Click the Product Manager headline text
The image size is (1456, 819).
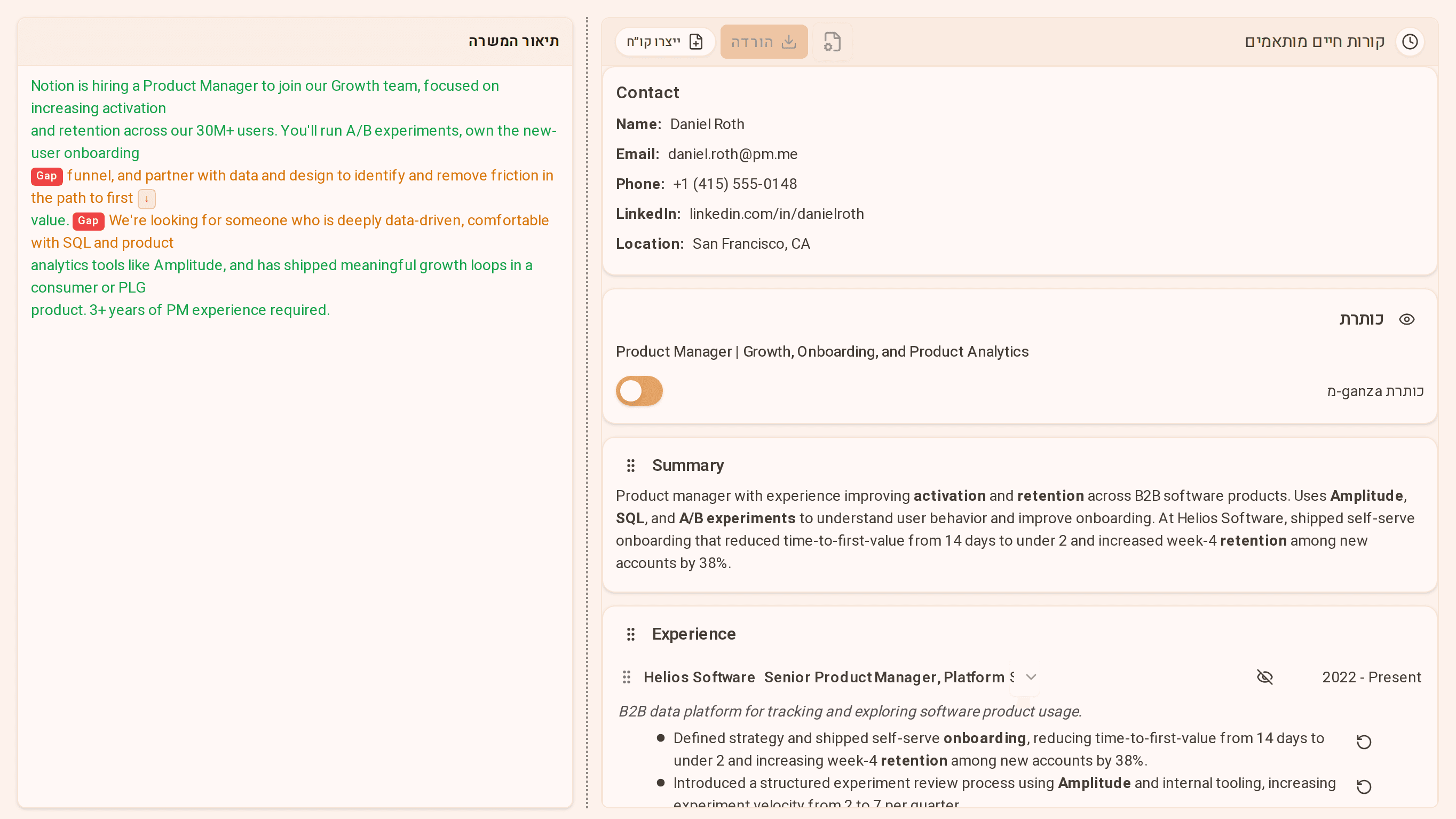(822, 351)
